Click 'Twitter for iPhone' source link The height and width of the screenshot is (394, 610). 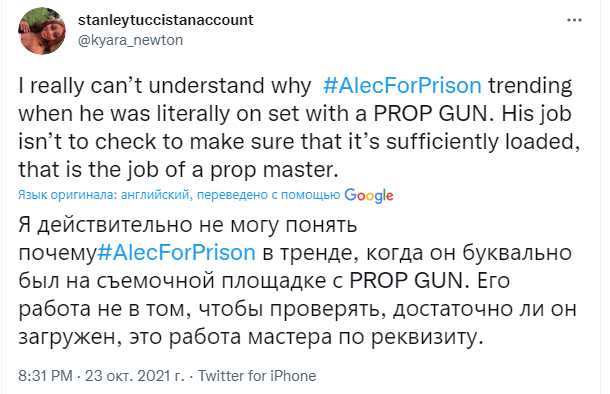point(257,376)
